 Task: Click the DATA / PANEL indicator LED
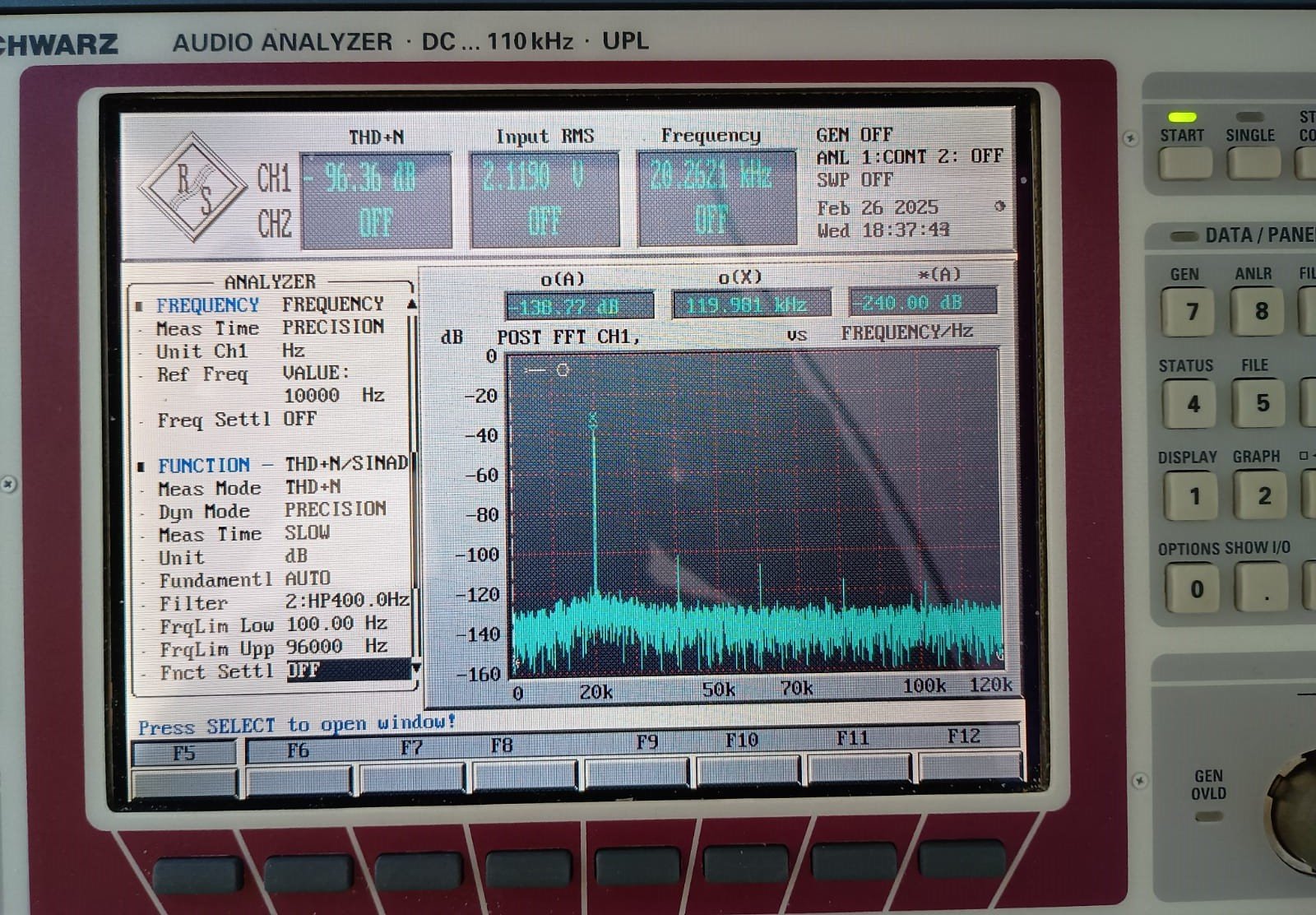point(1184,236)
